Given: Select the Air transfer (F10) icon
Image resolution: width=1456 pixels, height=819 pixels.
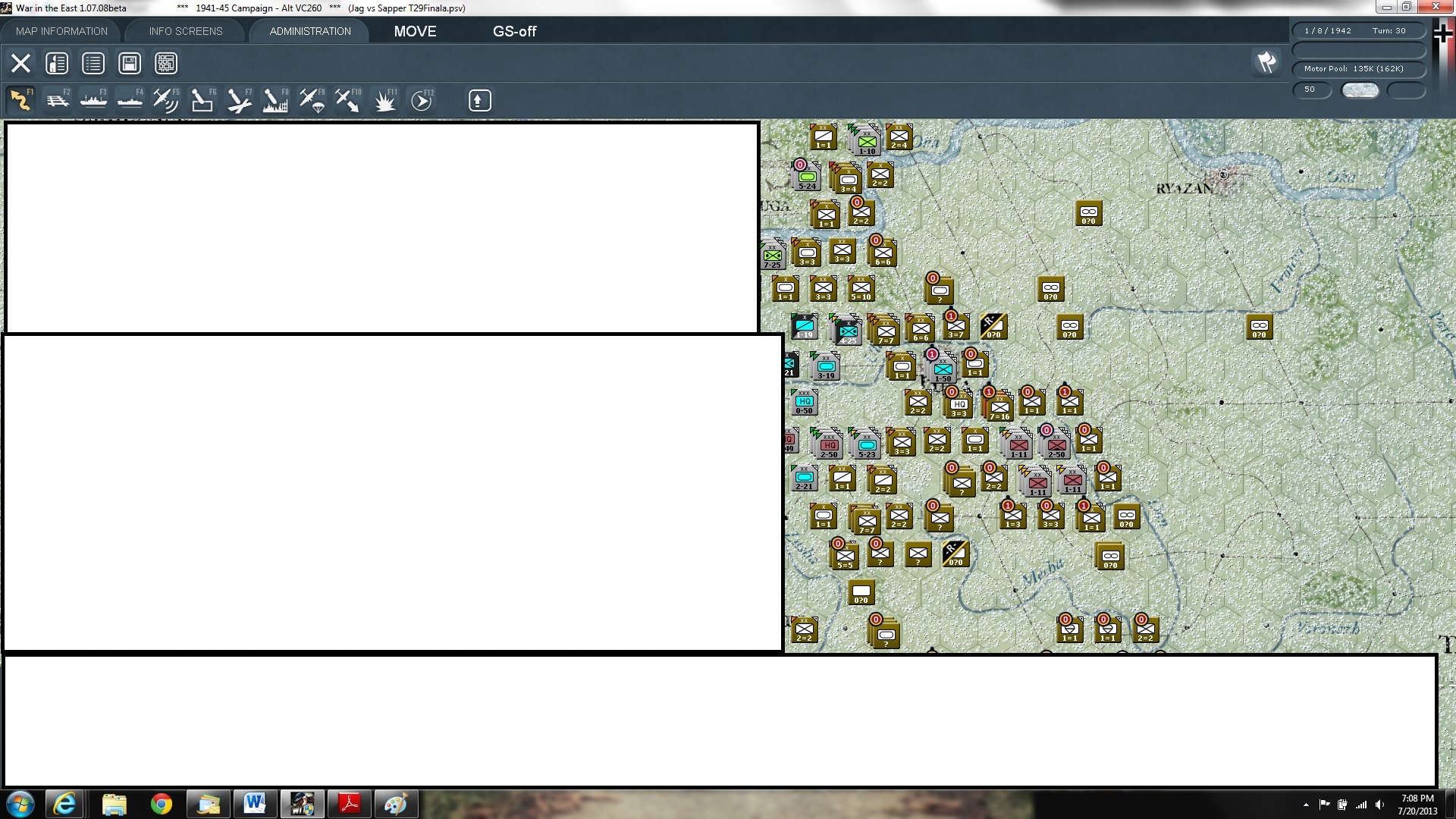Looking at the screenshot, I should [348, 100].
